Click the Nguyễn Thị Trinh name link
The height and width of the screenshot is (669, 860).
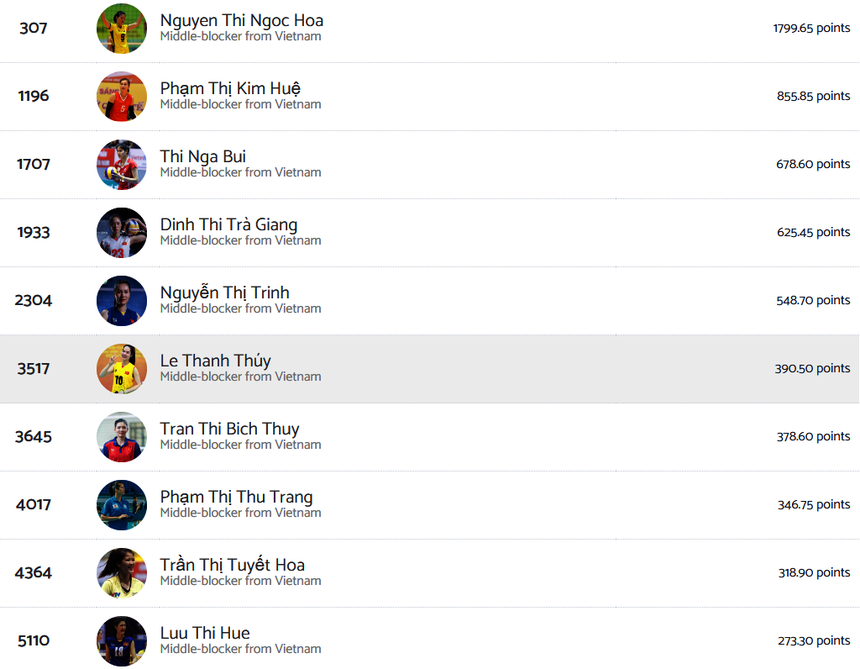[x=224, y=292]
